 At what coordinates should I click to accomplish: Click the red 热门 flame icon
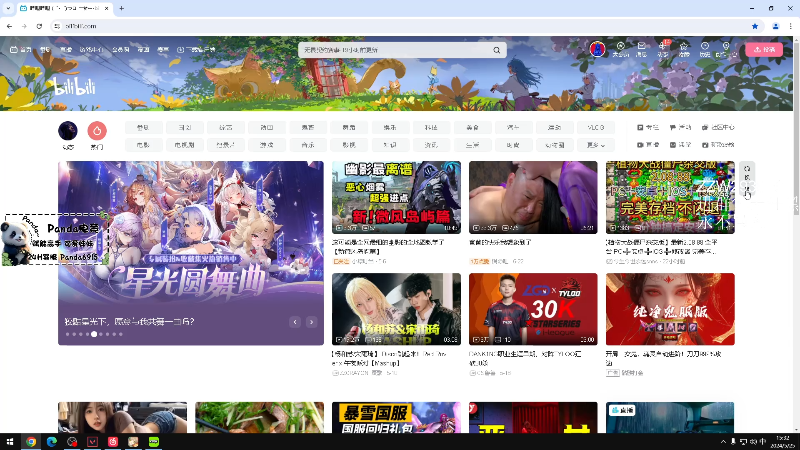[x=97, y=131]
